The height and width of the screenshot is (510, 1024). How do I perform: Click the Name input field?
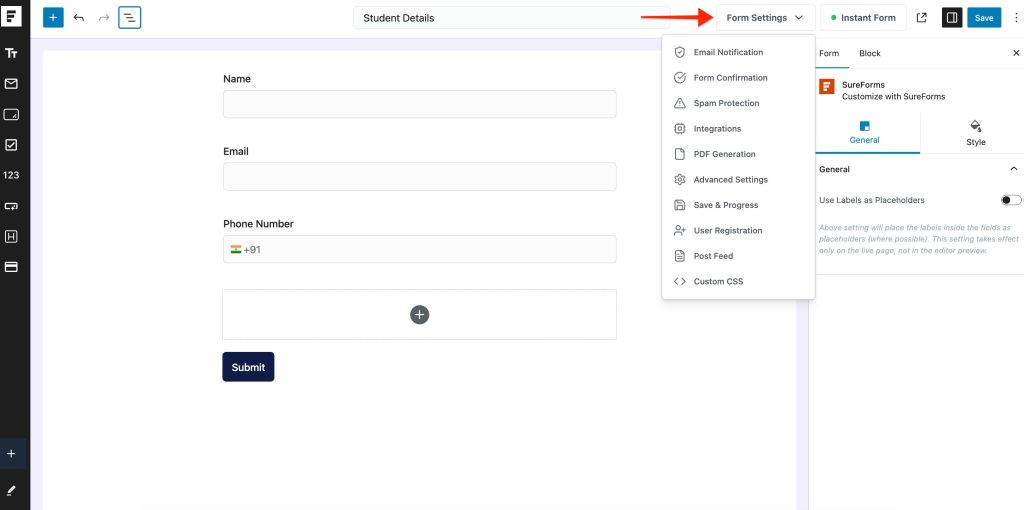tap(419, 104)
